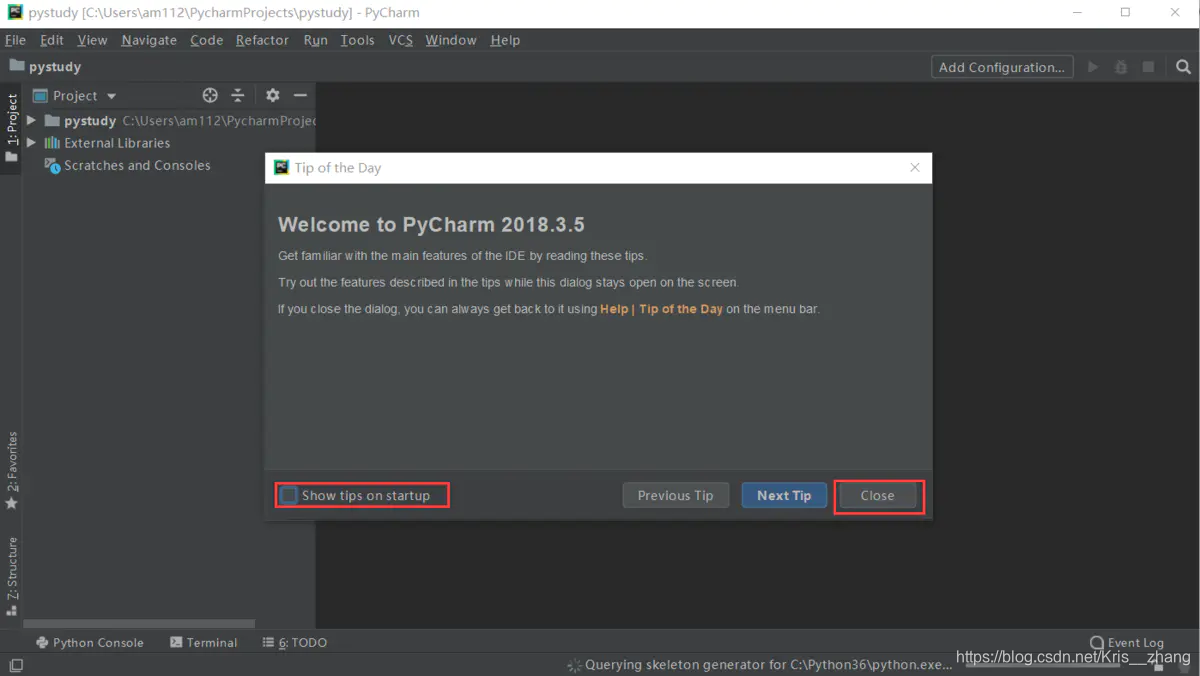Toggle the 1: Project side tab

click(12, 128)
